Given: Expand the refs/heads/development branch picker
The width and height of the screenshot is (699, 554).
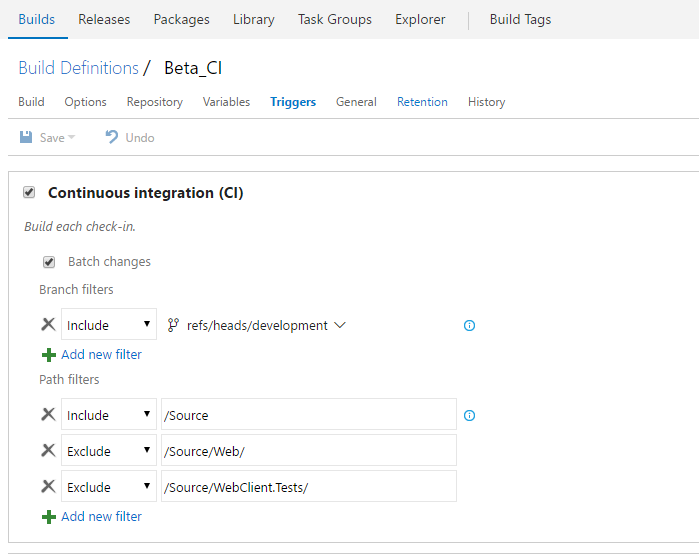Looking at the screenshot, I should click(339, 325).
